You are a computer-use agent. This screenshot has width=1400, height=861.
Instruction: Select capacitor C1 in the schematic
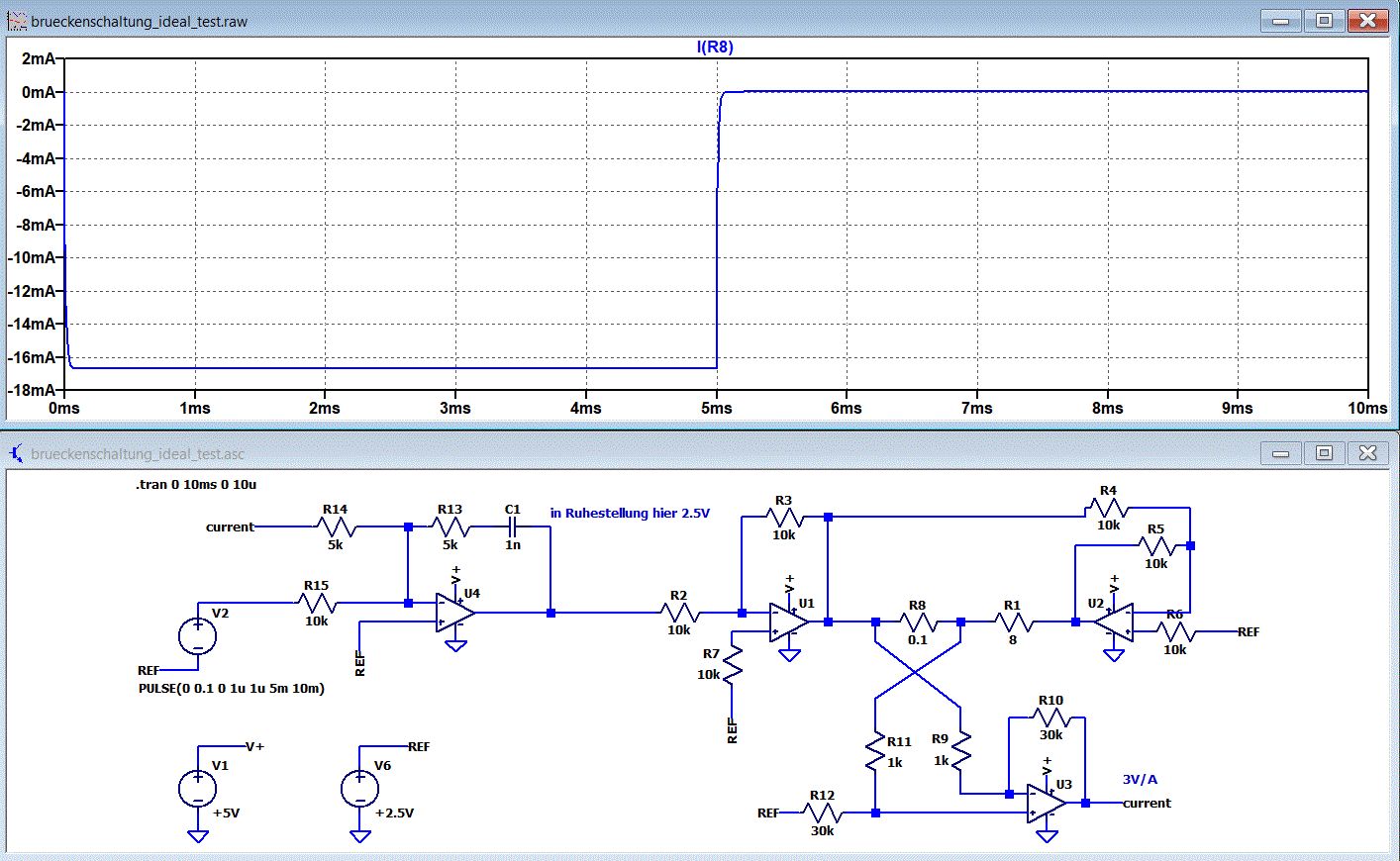click(x=513, y=527)
